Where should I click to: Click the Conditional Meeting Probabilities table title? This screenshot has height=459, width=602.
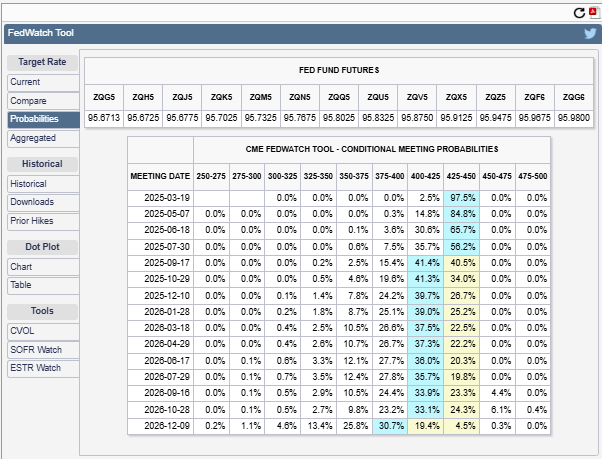(372, 149)
